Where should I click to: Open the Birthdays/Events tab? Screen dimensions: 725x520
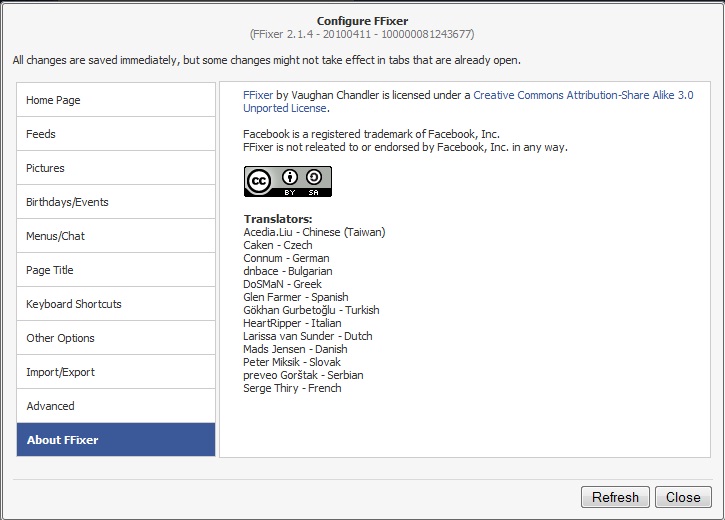[x=116, y=202]
